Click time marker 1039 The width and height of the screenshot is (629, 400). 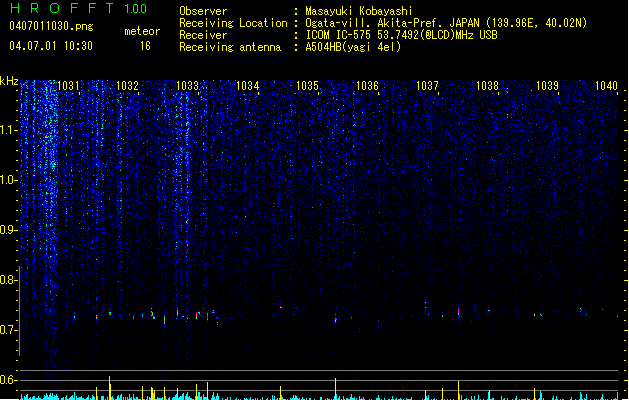547,86
